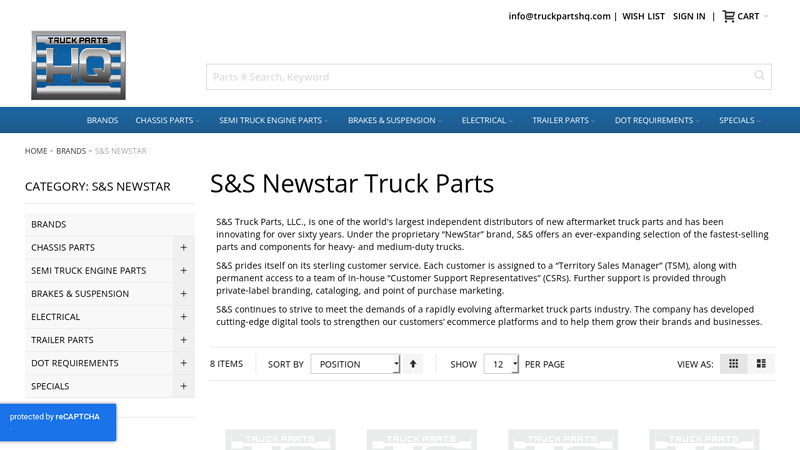Open the Show per page dropdown
The width and height of the screenshot is (800, 450).
point(501,364)
